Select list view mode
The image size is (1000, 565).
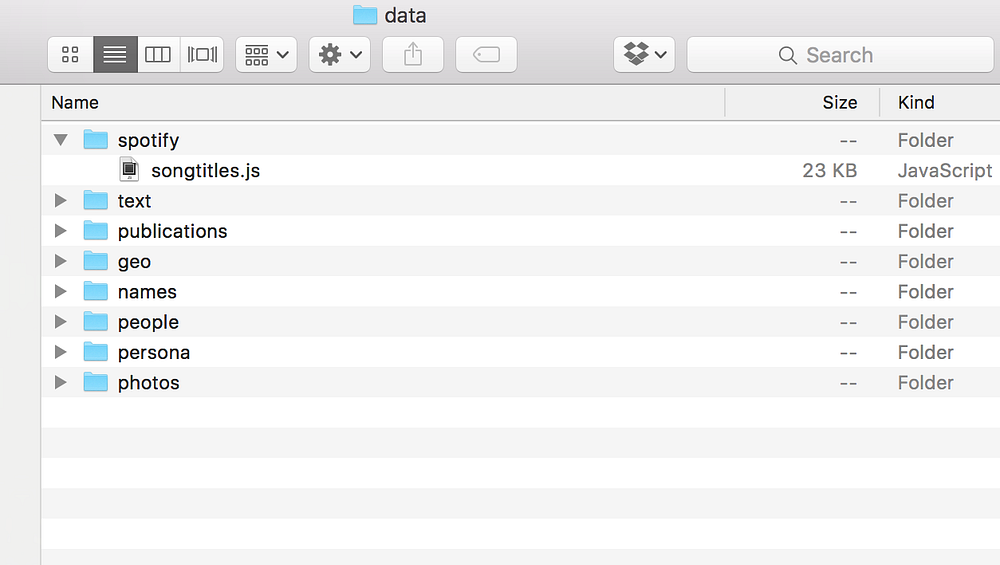click(x=115, y=55)
